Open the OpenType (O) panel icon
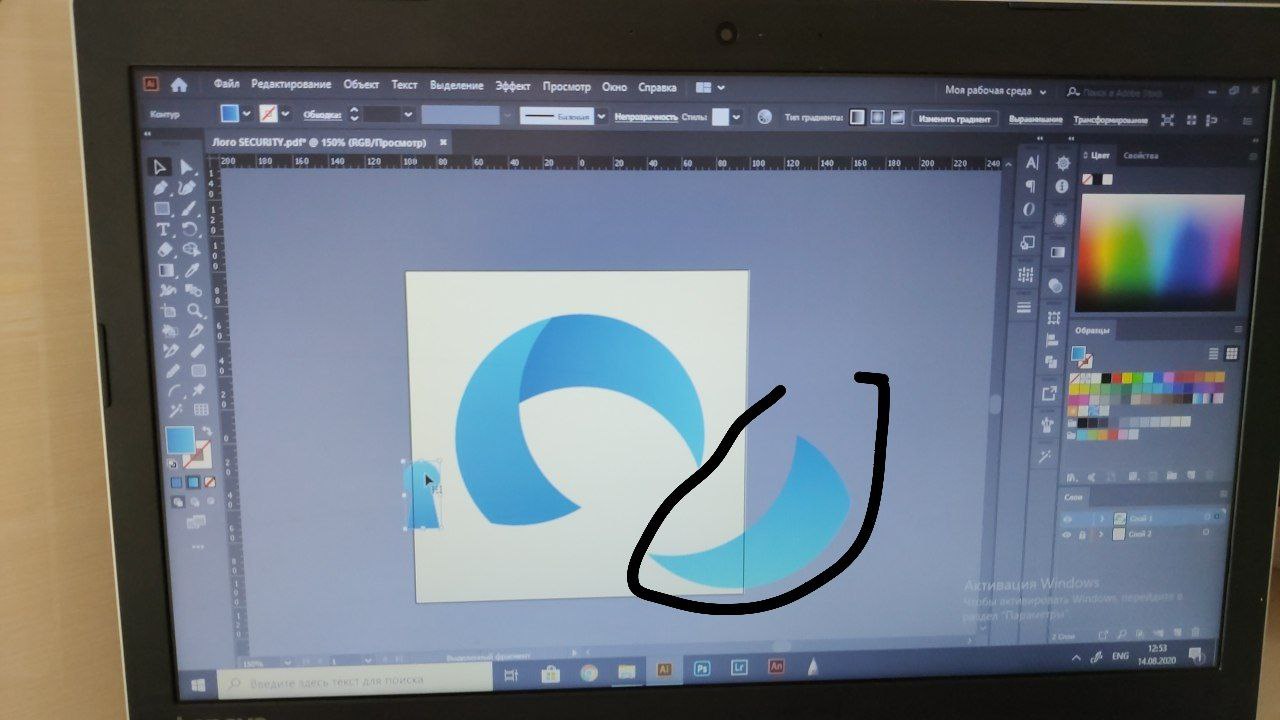Viewport: 1280px width, 720px height. coord(1029,210)
